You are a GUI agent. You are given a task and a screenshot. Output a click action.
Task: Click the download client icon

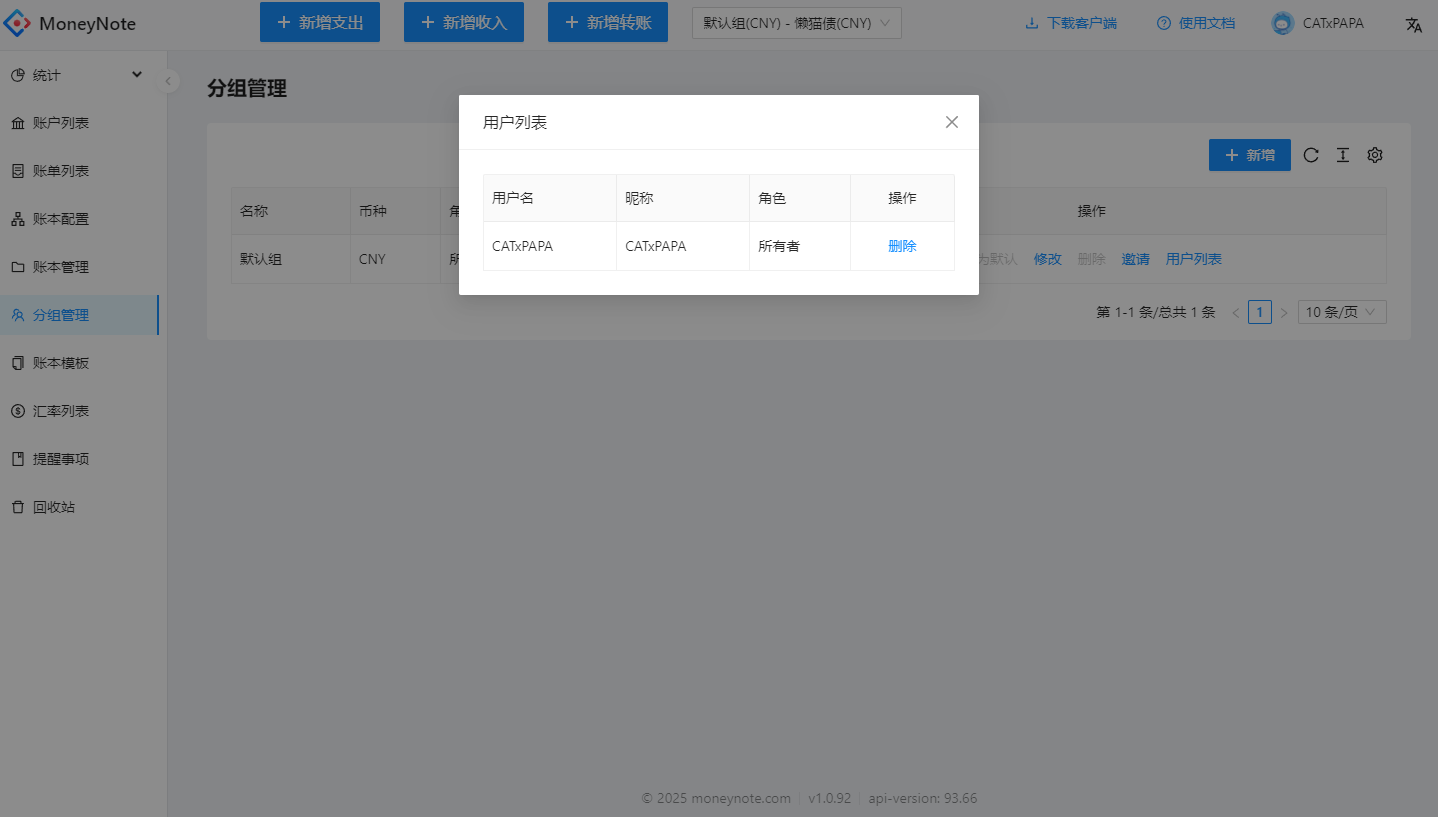1032,24
